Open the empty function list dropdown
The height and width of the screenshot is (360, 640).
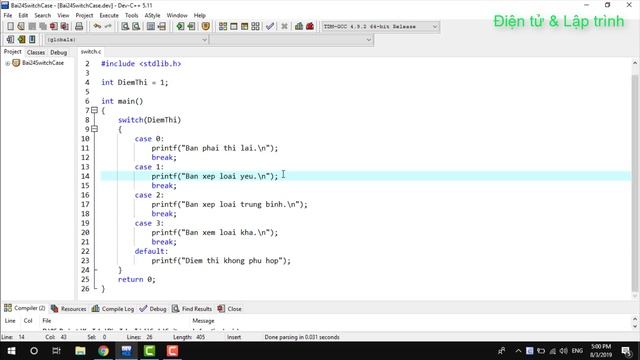[x=369, y=40]
